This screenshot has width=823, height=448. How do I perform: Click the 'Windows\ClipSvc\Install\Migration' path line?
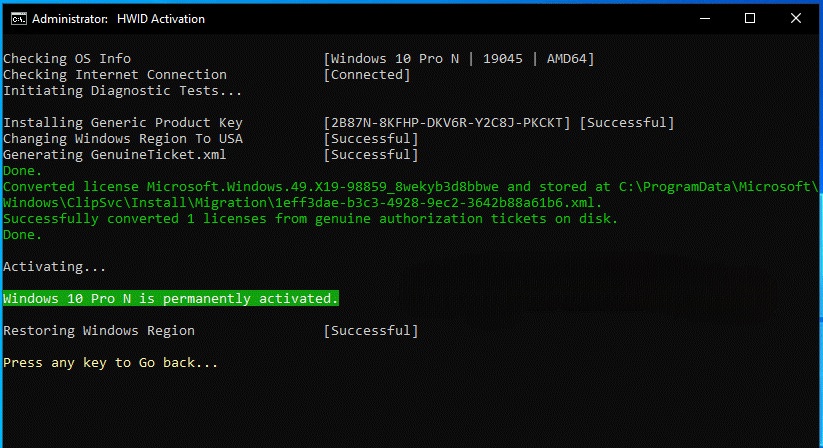pos(302,202)
